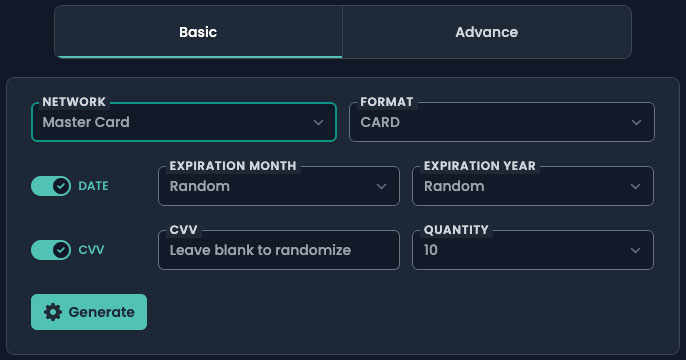Open the Format dropdown showing CARD

pos(502,122)
